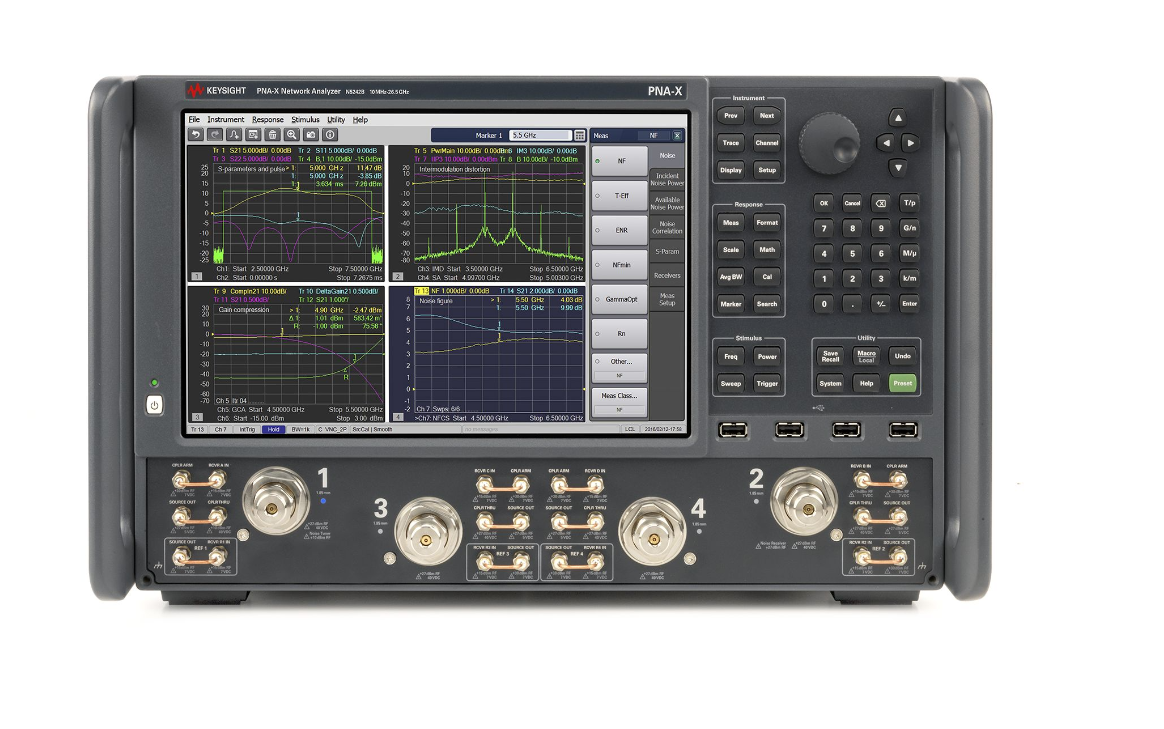
Task: Click the info icon in the toolbar
Action: (330, 134)
